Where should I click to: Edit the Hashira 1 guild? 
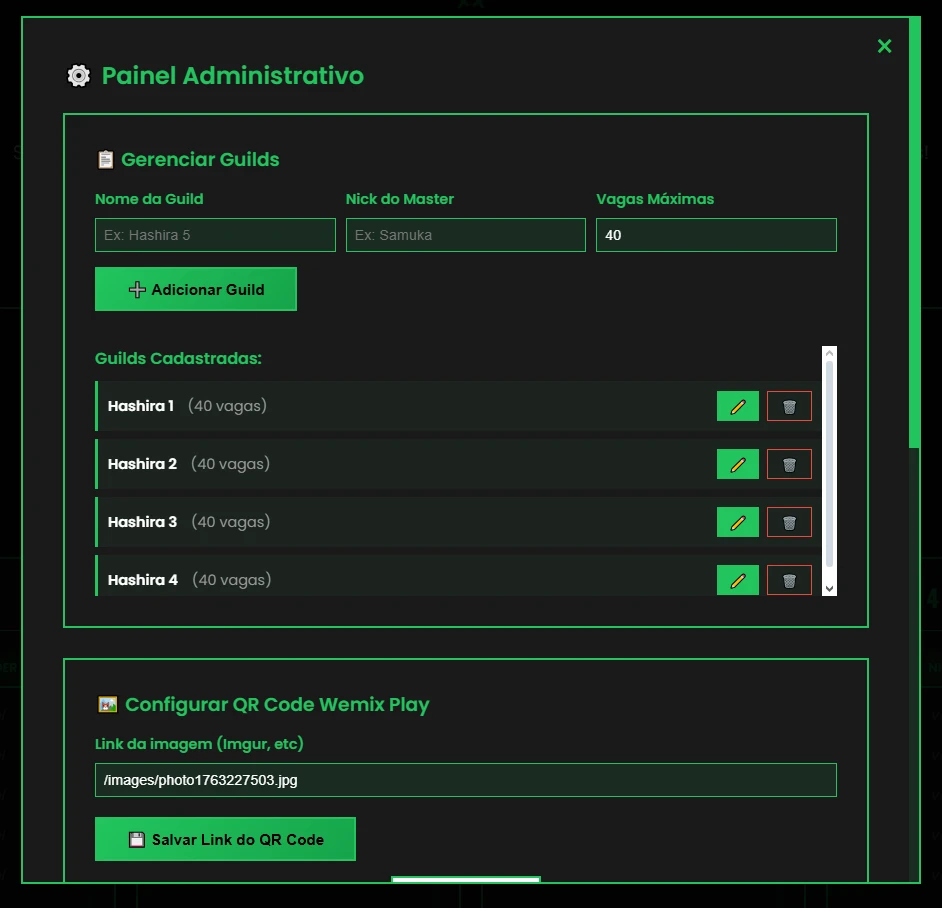(737, 406)
